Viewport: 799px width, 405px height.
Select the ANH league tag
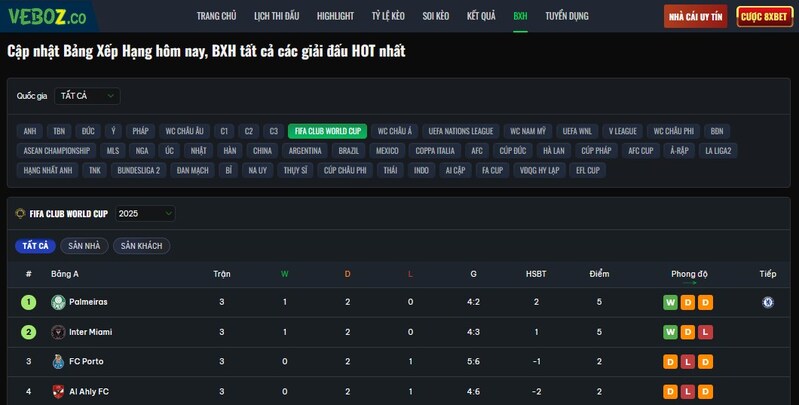[30, 131]
